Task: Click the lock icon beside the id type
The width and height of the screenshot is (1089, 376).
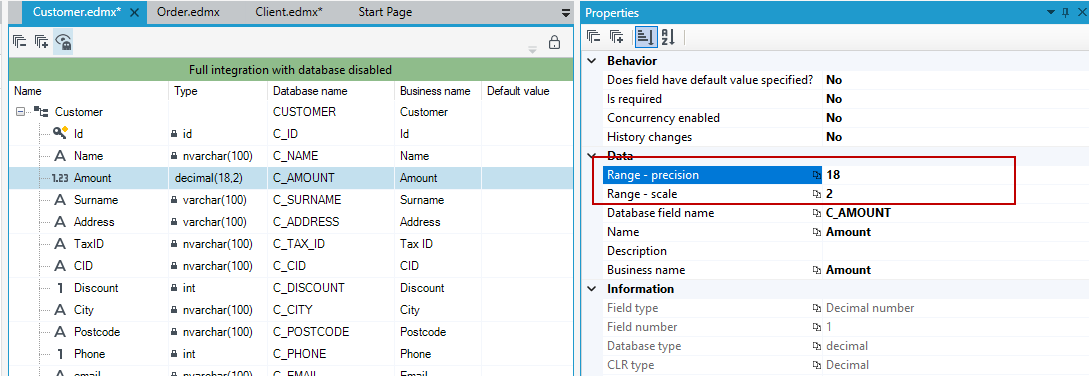Action: 174,133
